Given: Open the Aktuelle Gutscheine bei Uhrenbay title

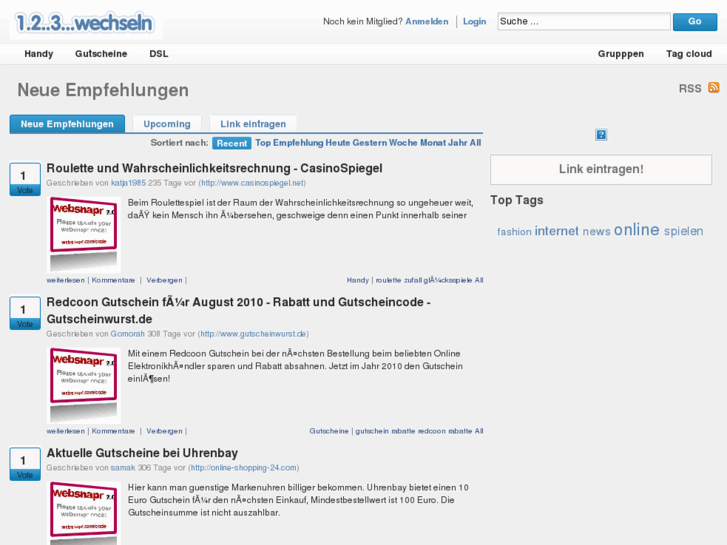Looking at the screenshot, I should (142, 453).
